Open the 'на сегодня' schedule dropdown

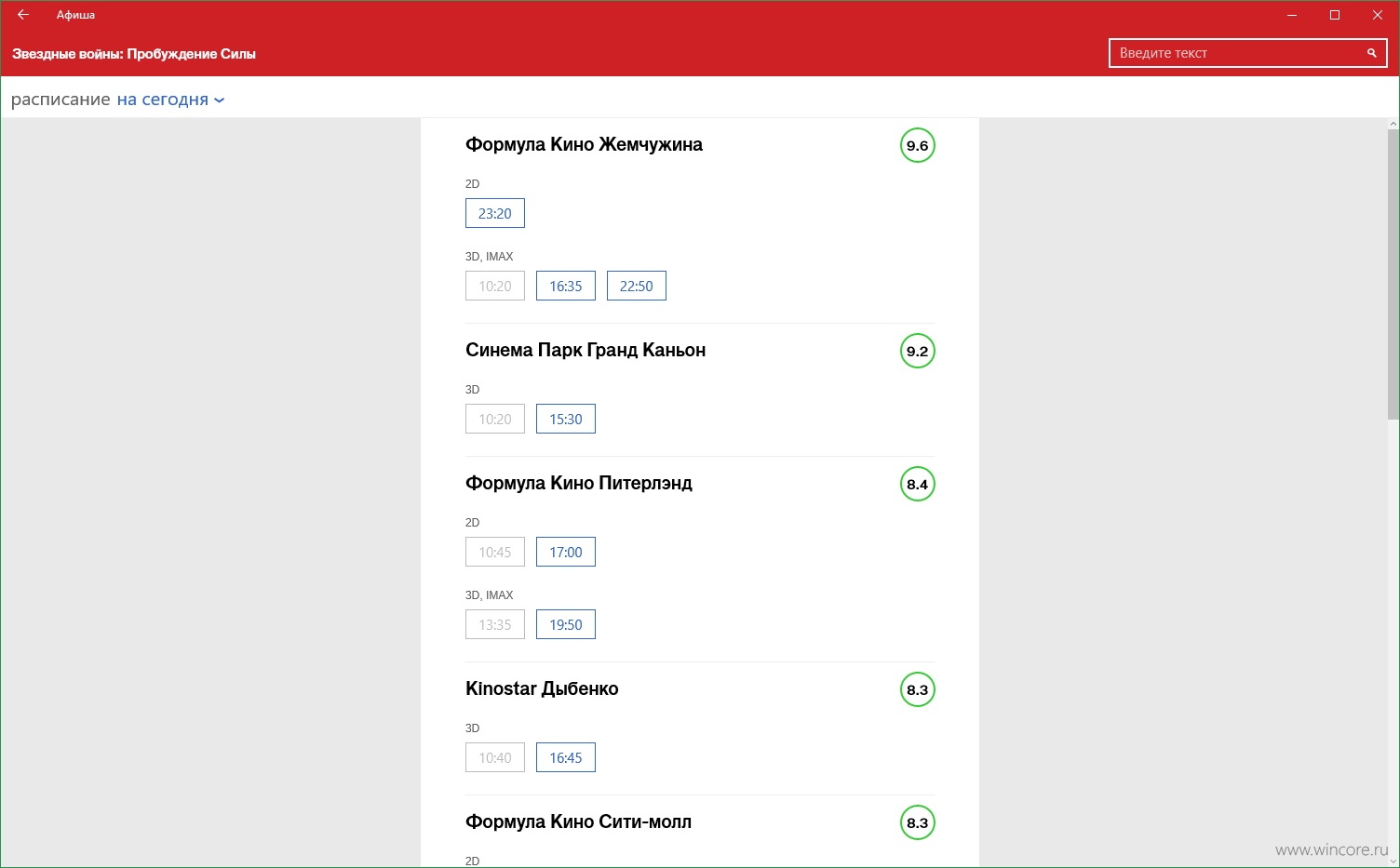click(x=170, y=100)
